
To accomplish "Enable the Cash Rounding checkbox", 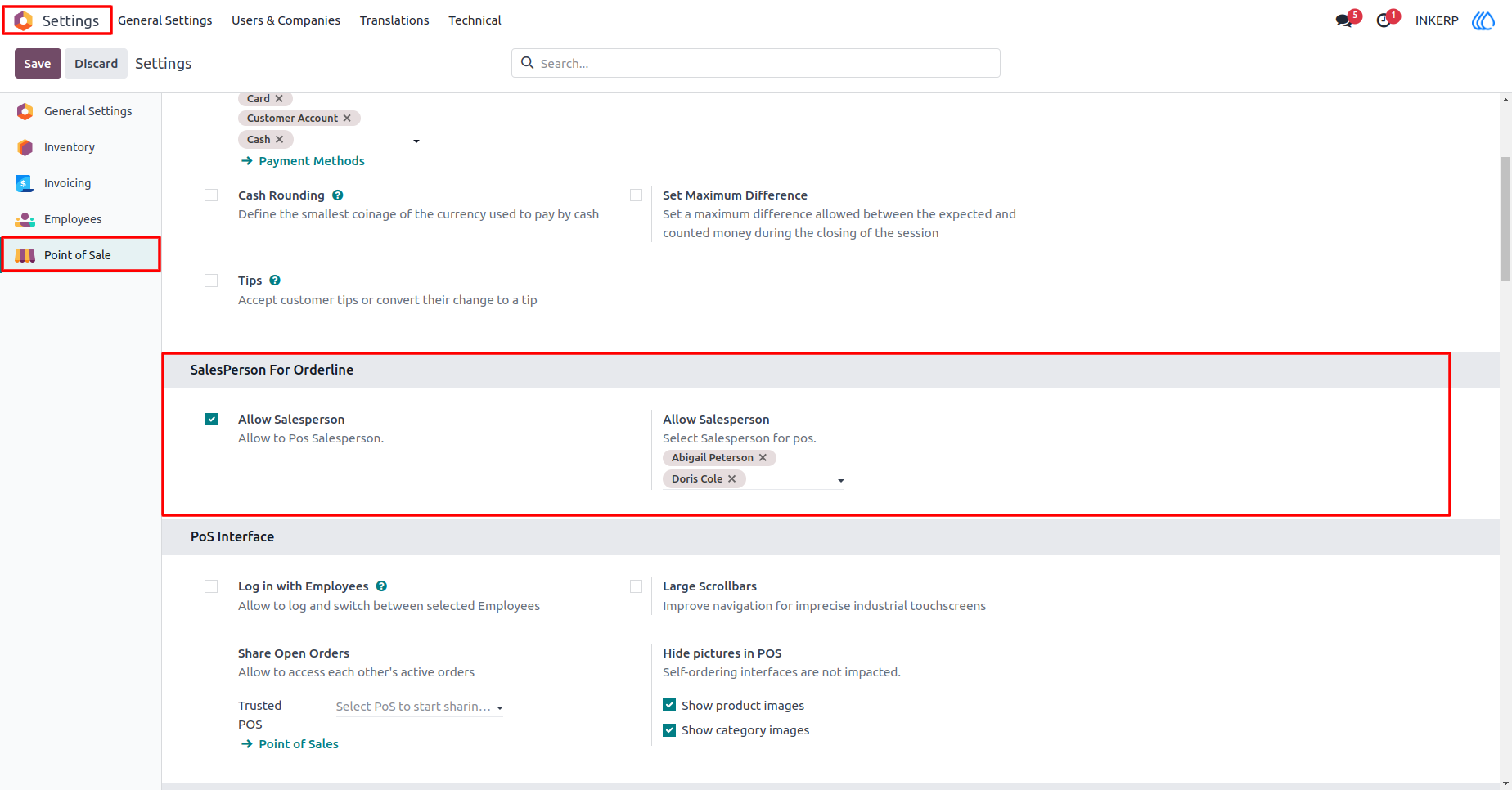I will pos(211,195).
